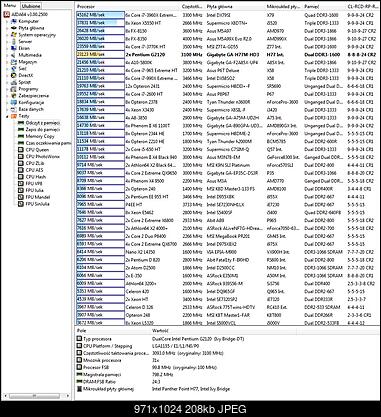This screenshot has width=381, height=417.
Task: Click the DRAM:FSB Ratio memory icon
Action: coord(79,381)
